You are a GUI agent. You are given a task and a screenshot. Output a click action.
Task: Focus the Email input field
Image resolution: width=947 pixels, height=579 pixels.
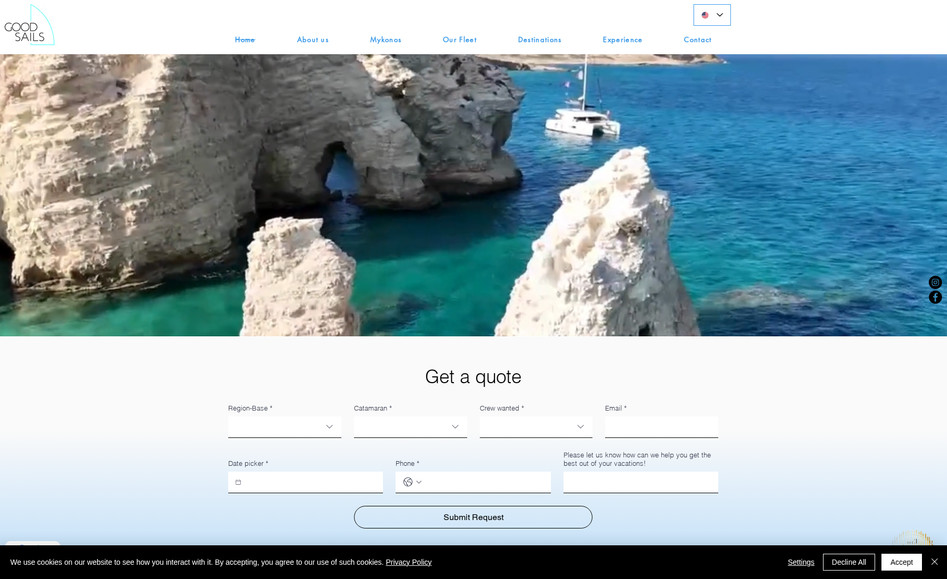tap(661, 427)
